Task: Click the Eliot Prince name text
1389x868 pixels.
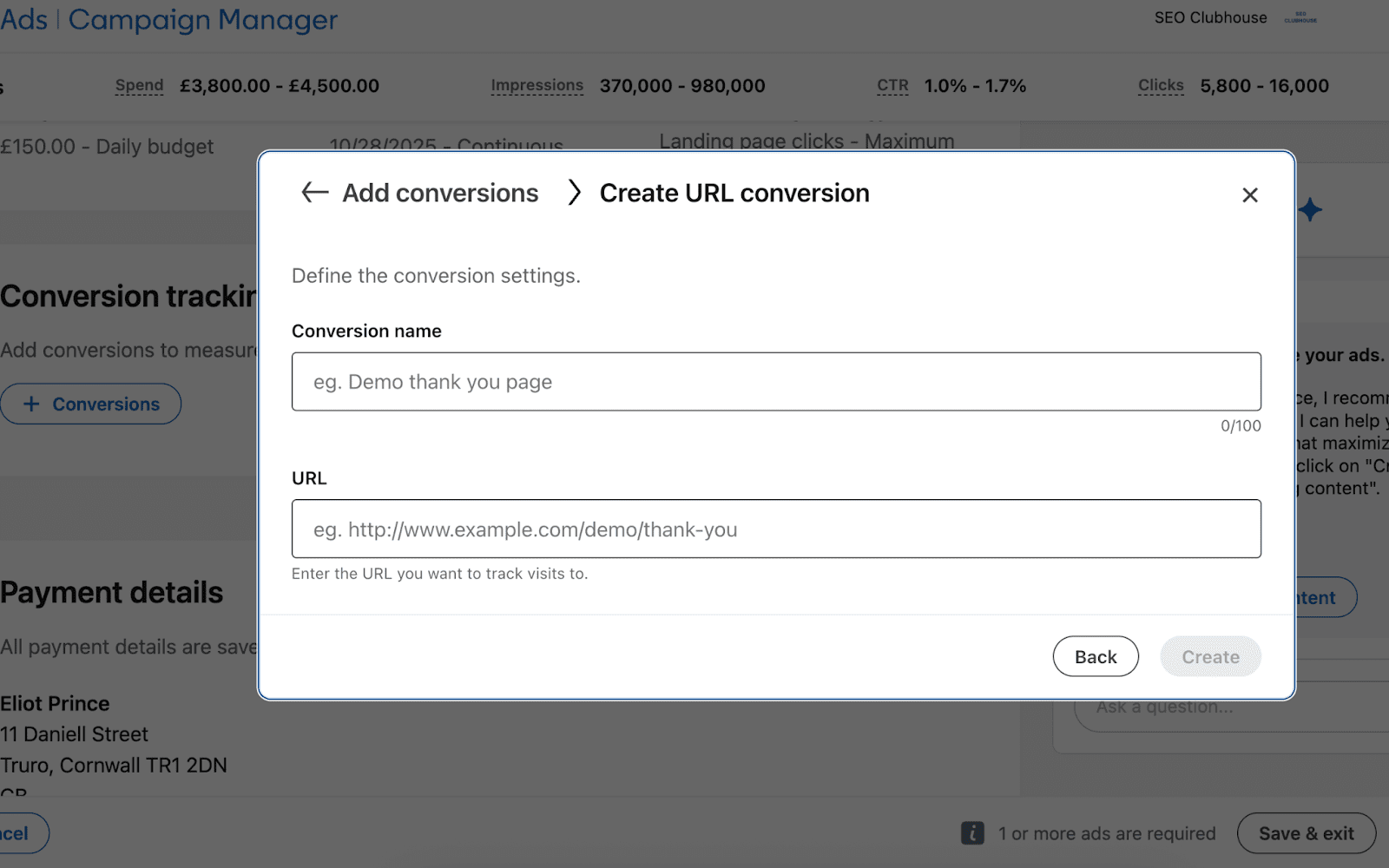Action: click(55, 703)
